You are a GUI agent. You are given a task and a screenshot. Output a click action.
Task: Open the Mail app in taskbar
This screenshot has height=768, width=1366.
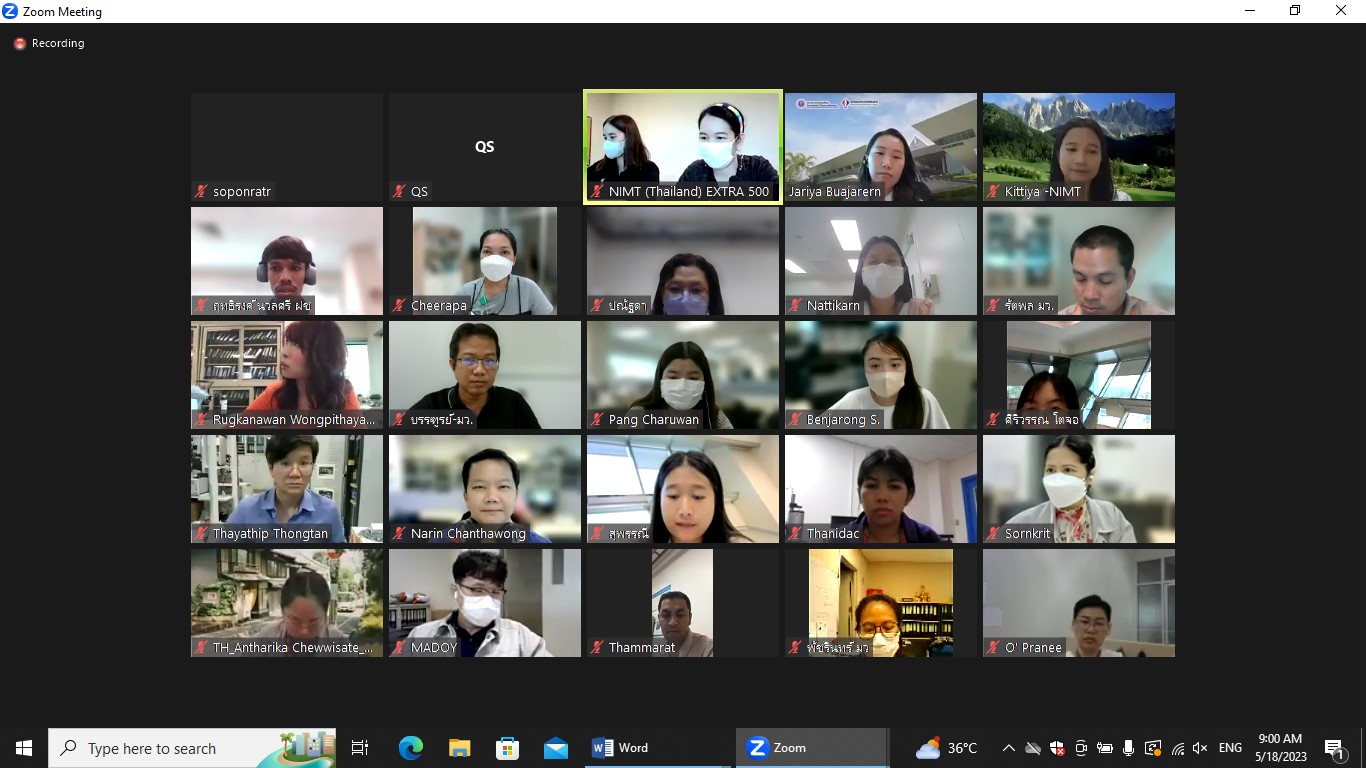pos(556,748)
